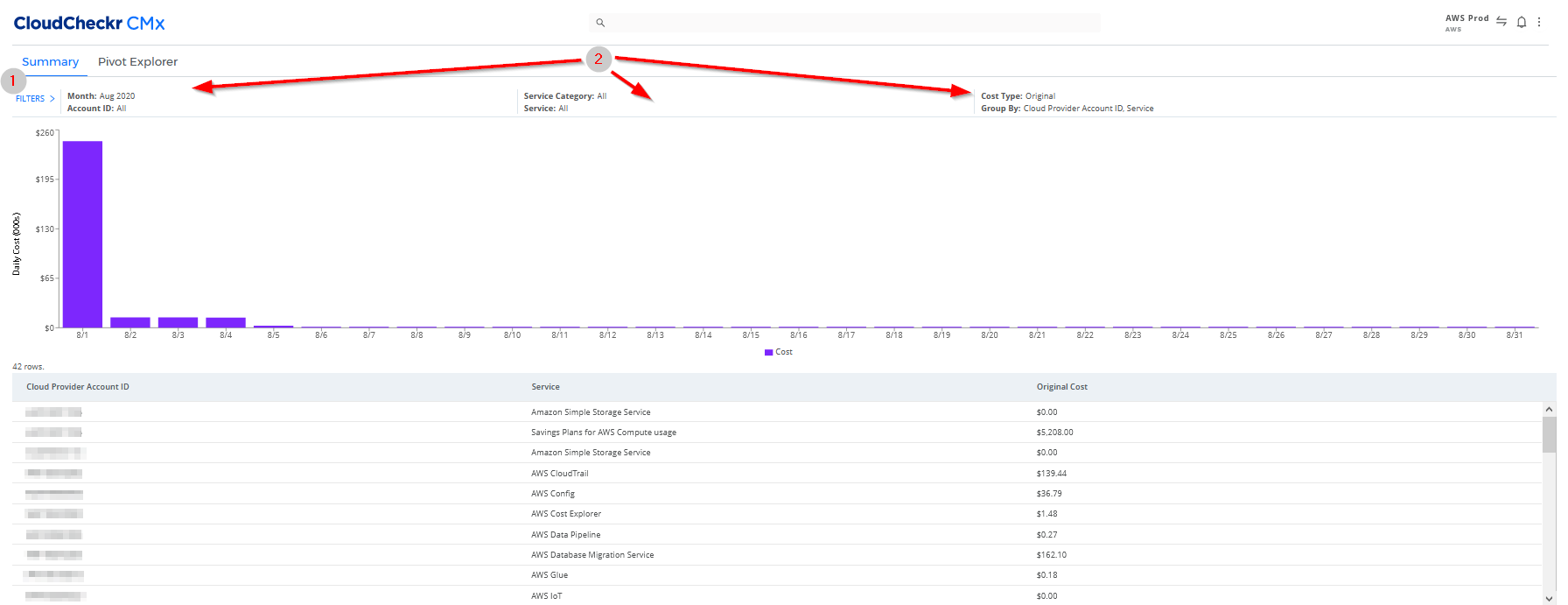Viewport: 1568px width, 605px height.
Task: Select the 'AWS Config' service cell
Action: 553,494
